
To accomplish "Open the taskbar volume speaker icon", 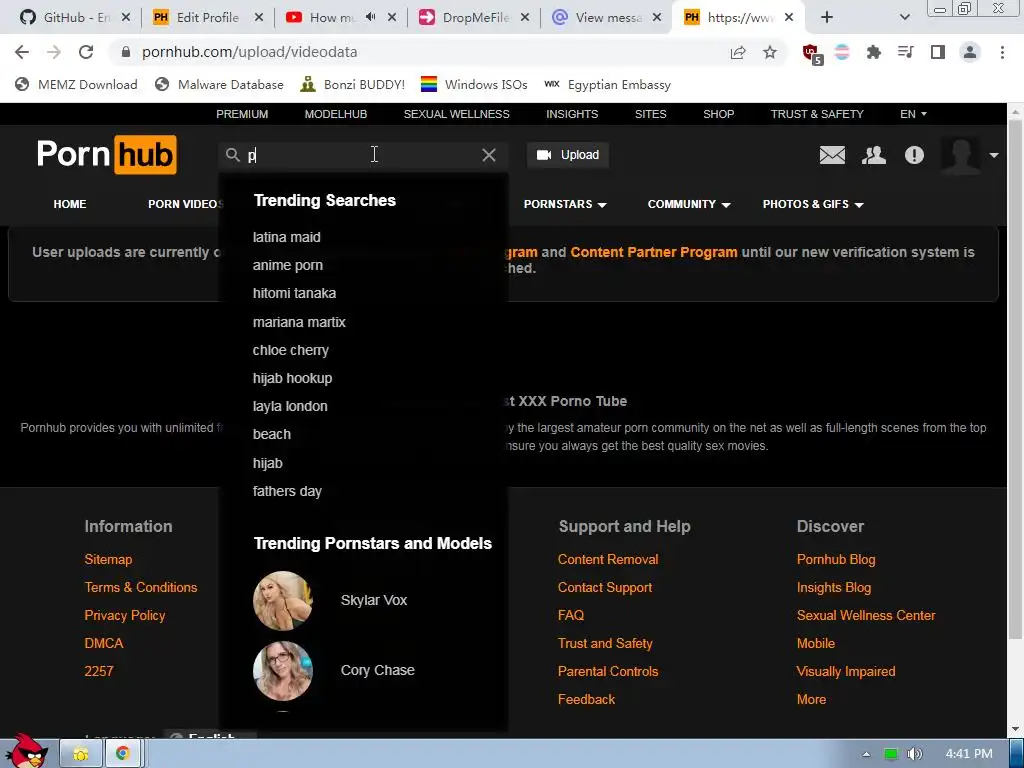I will tap(915, 754).
